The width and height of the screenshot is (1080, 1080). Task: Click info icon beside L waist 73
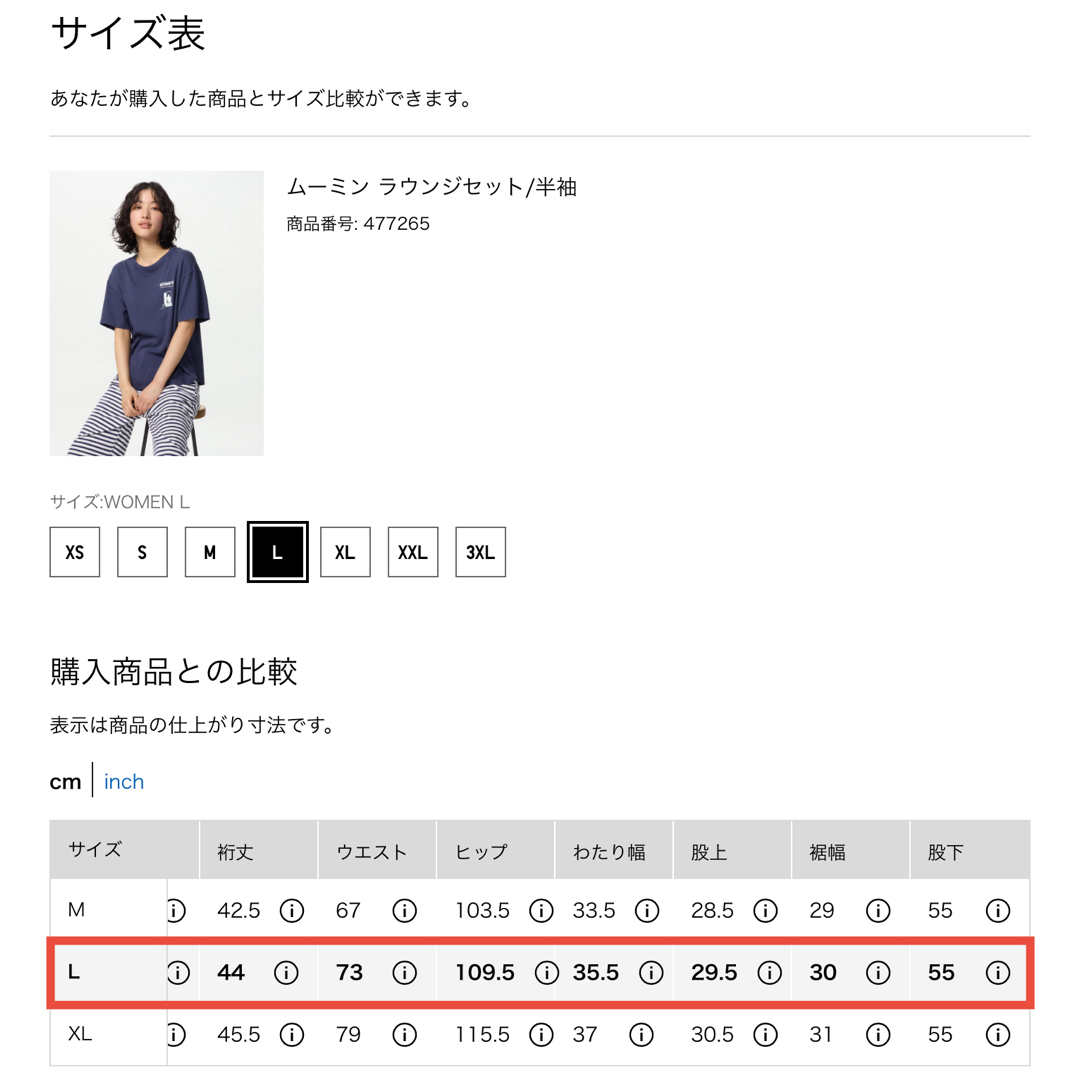404,973
